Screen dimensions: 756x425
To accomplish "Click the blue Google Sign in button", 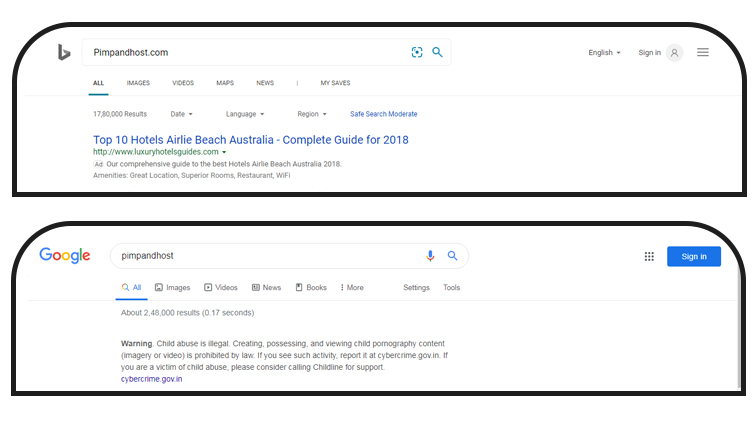I will 694,256.
